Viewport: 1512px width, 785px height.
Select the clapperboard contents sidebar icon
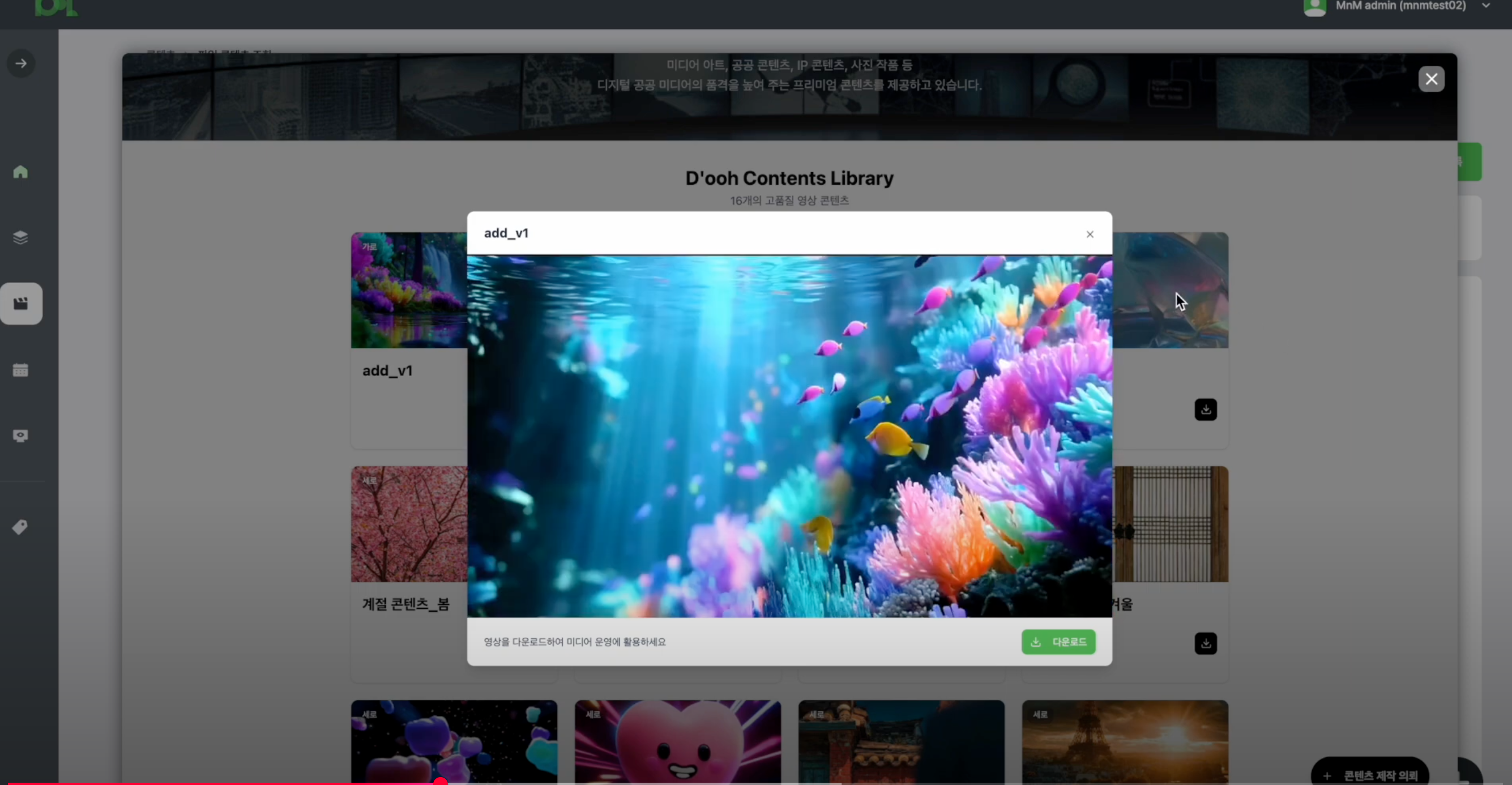pos(21,304)
